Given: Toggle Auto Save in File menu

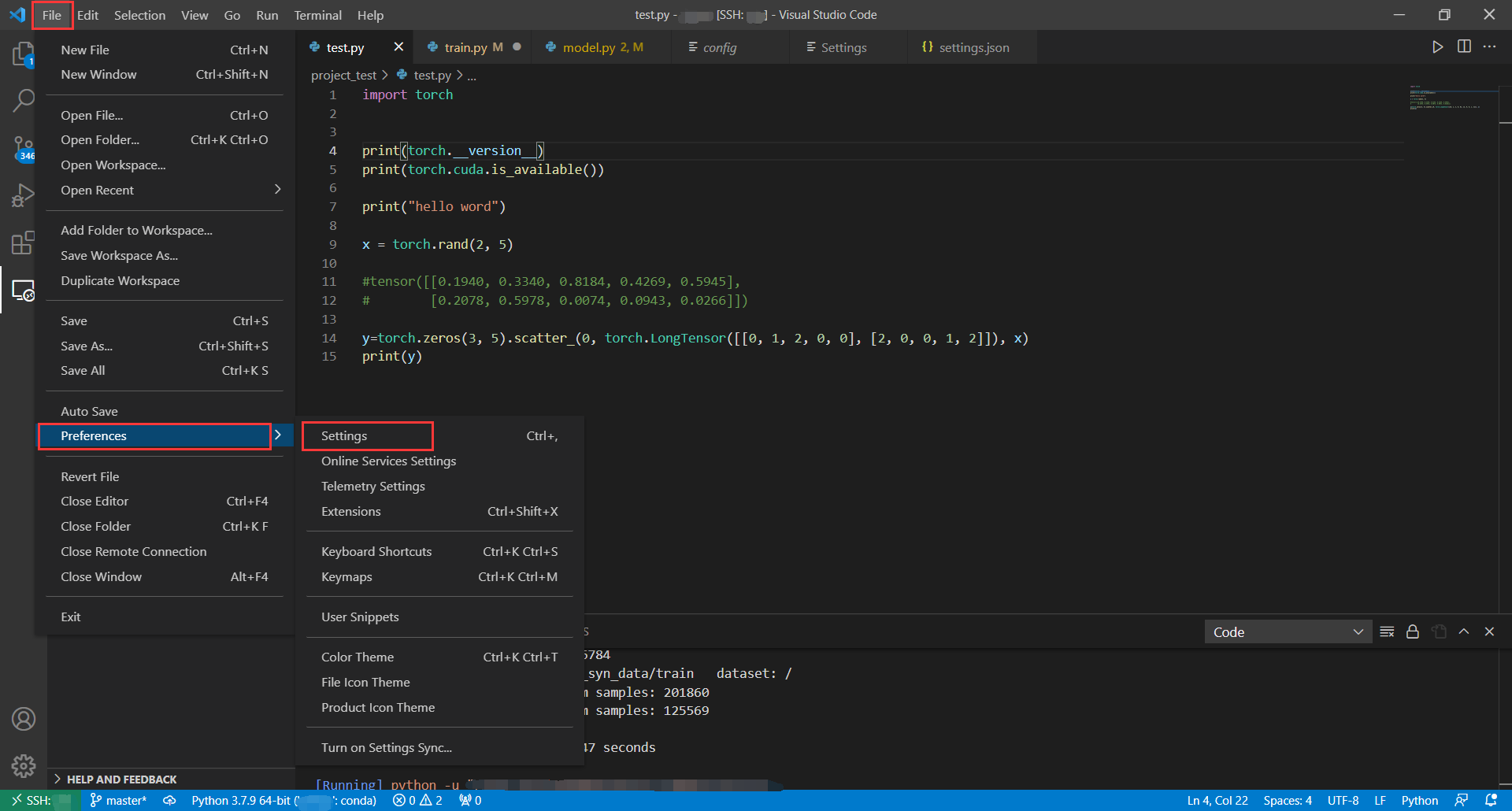Looking at the screenshot, I should tap(165, 411).
